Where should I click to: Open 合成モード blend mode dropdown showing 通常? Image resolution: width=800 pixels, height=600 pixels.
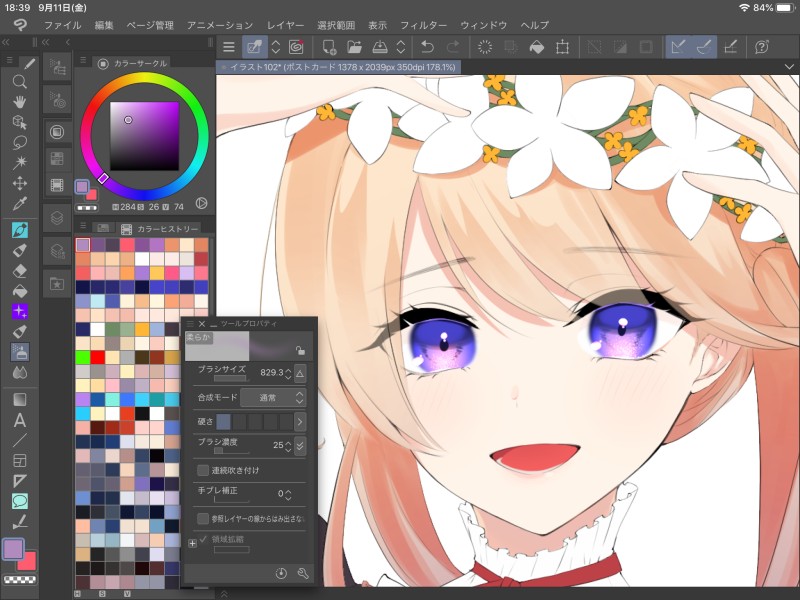click(x=273, y=397)
